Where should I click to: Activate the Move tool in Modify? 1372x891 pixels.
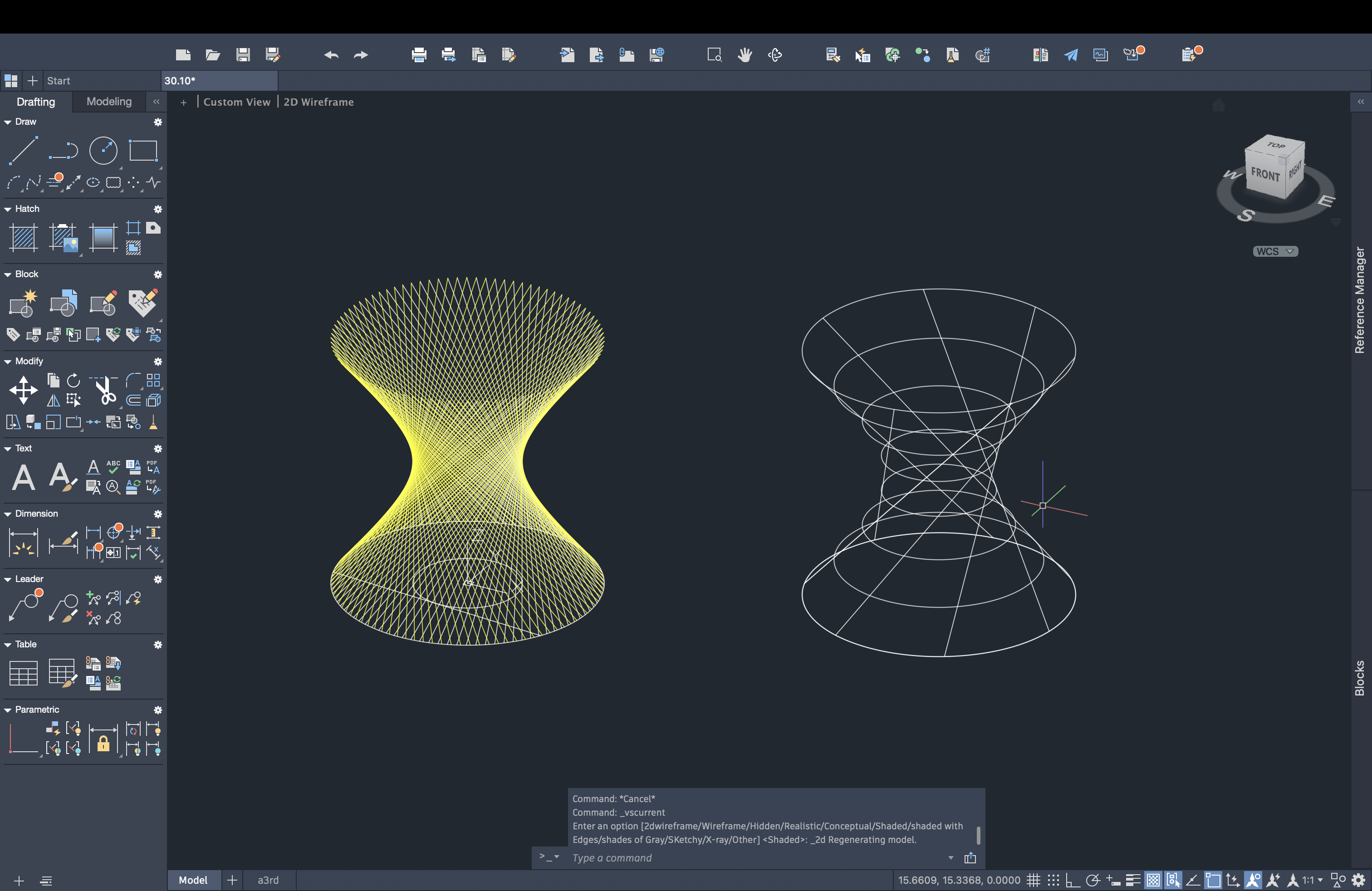click(23, 390)
